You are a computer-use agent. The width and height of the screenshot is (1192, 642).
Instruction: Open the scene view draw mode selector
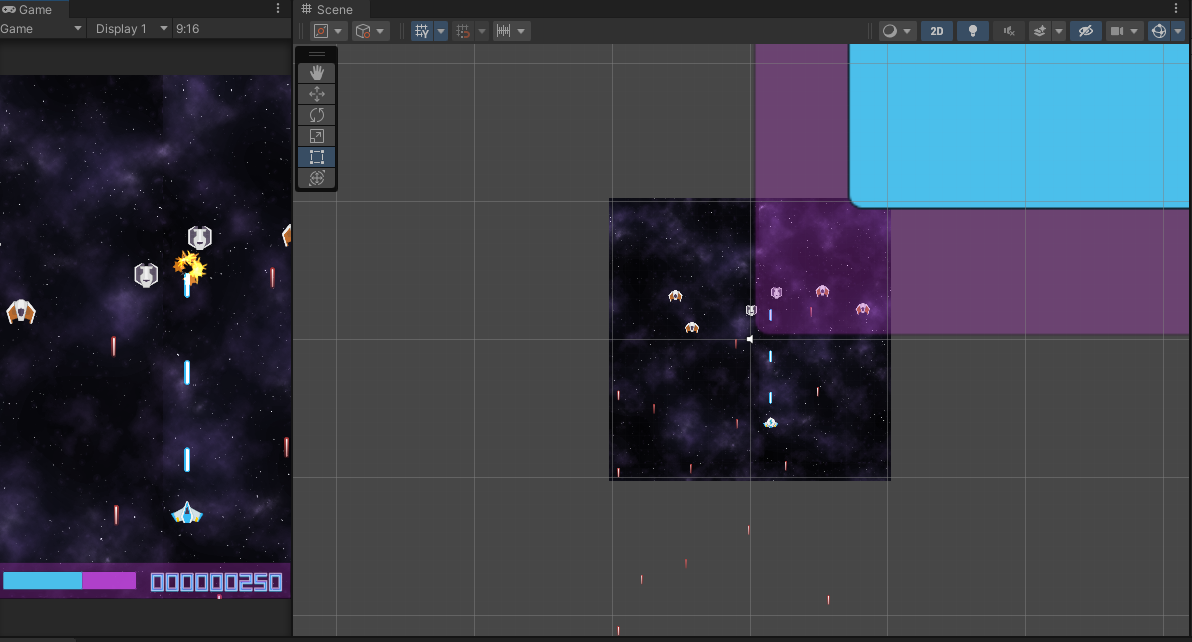point(891,30)
